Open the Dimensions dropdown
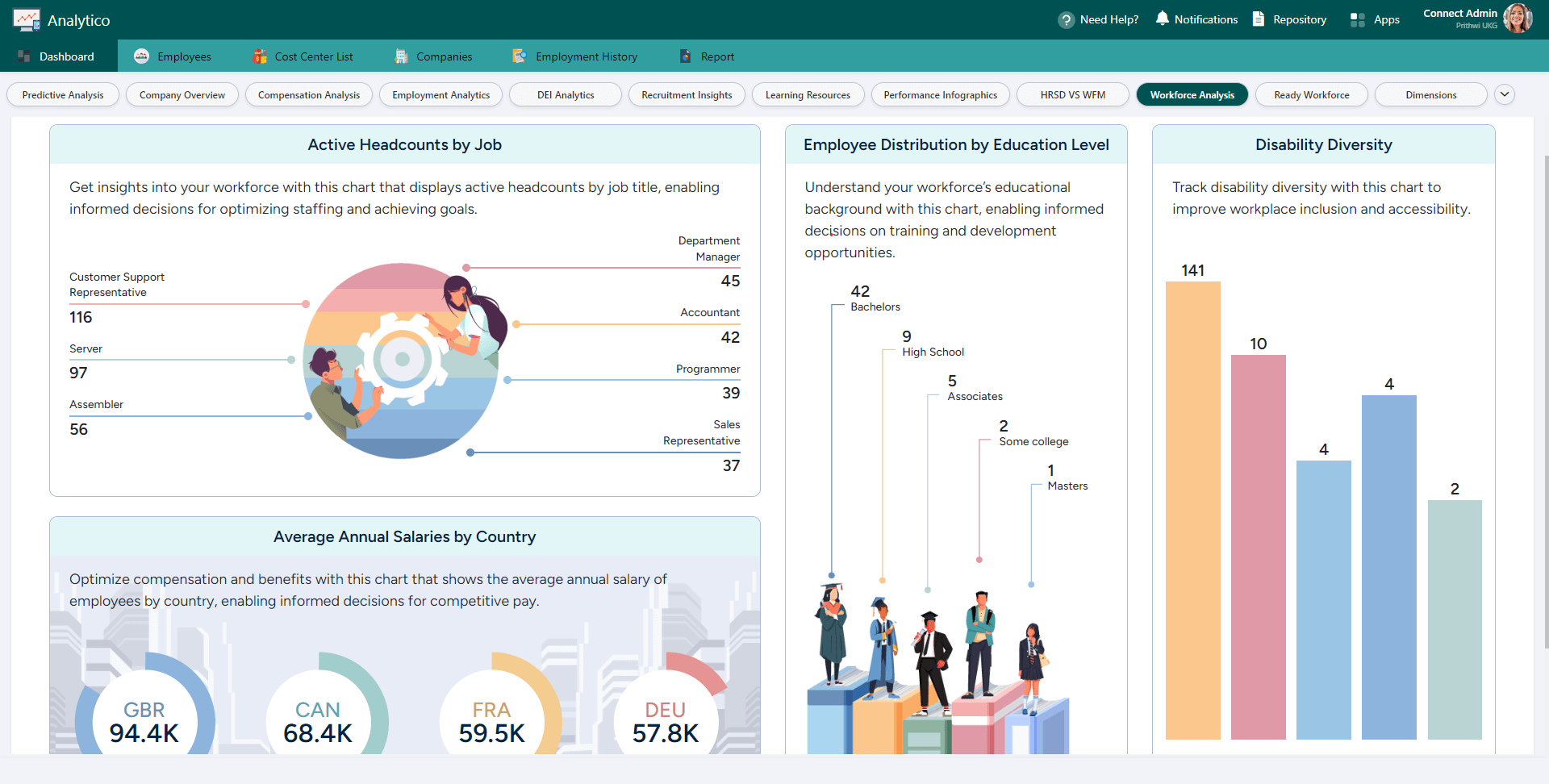1549x784 pixels. click(x=1431, y=94)
